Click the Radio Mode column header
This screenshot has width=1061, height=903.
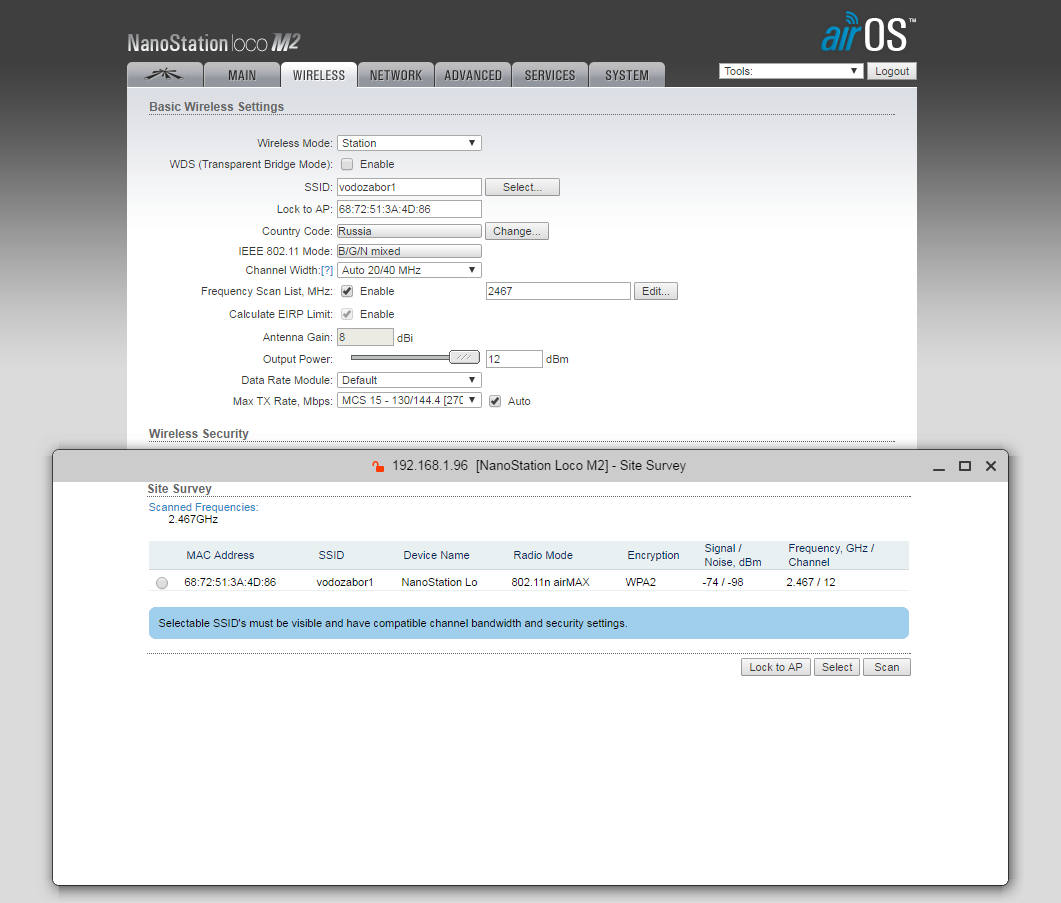543,555
